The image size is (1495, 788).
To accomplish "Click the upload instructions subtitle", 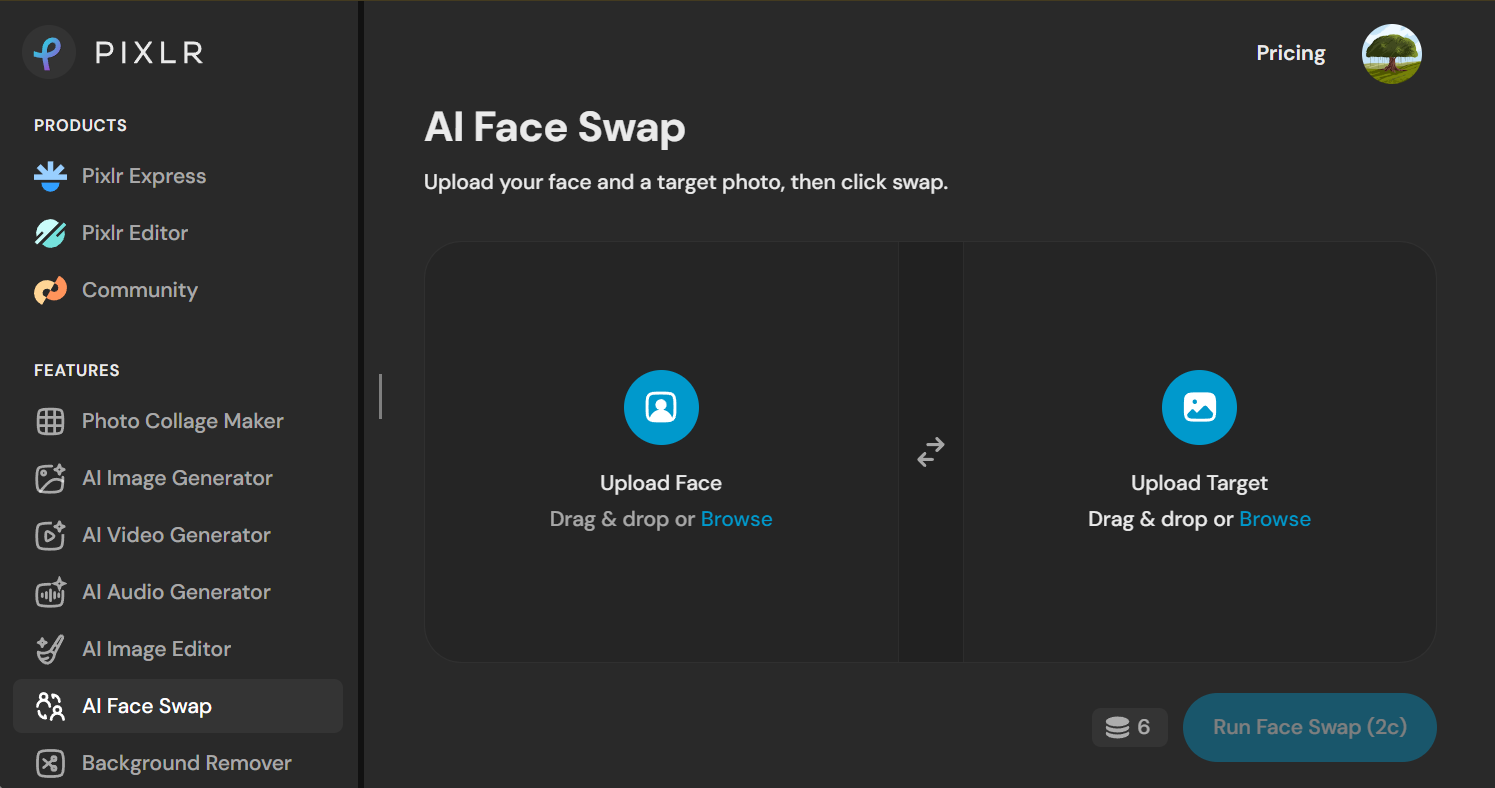I will (x=686, y=183).
